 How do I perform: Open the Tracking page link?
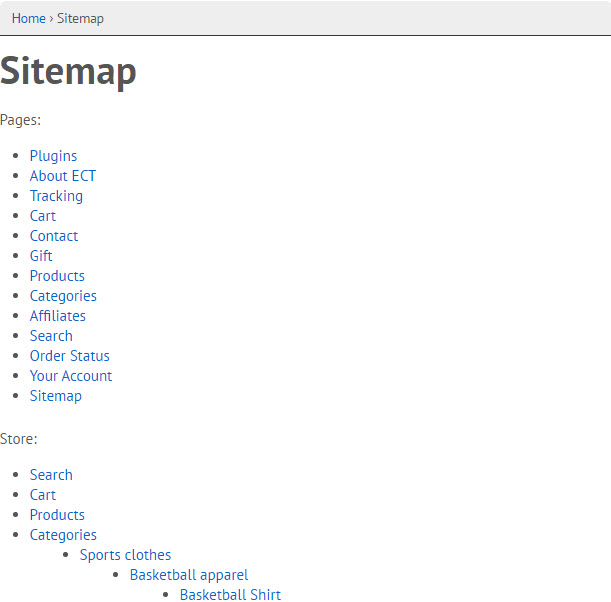(56, 196)
